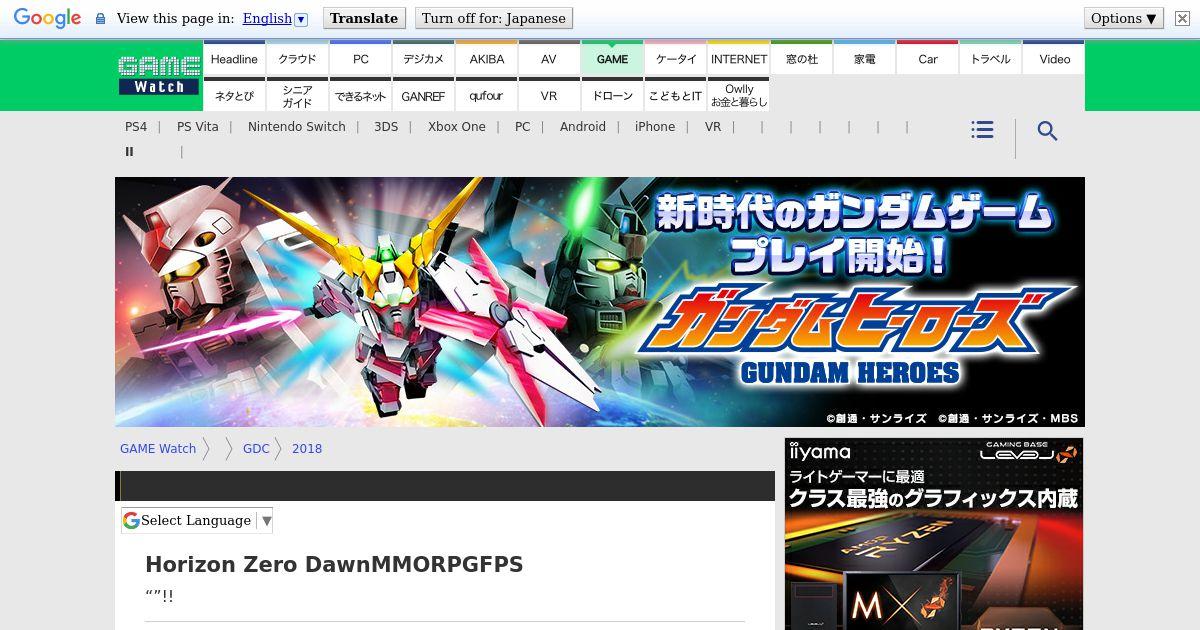Image resolution: width=1200 pixels, height=630 pixels.
Task: Open the Gundam Heroes banner ad
Action: tap(600, 302)
